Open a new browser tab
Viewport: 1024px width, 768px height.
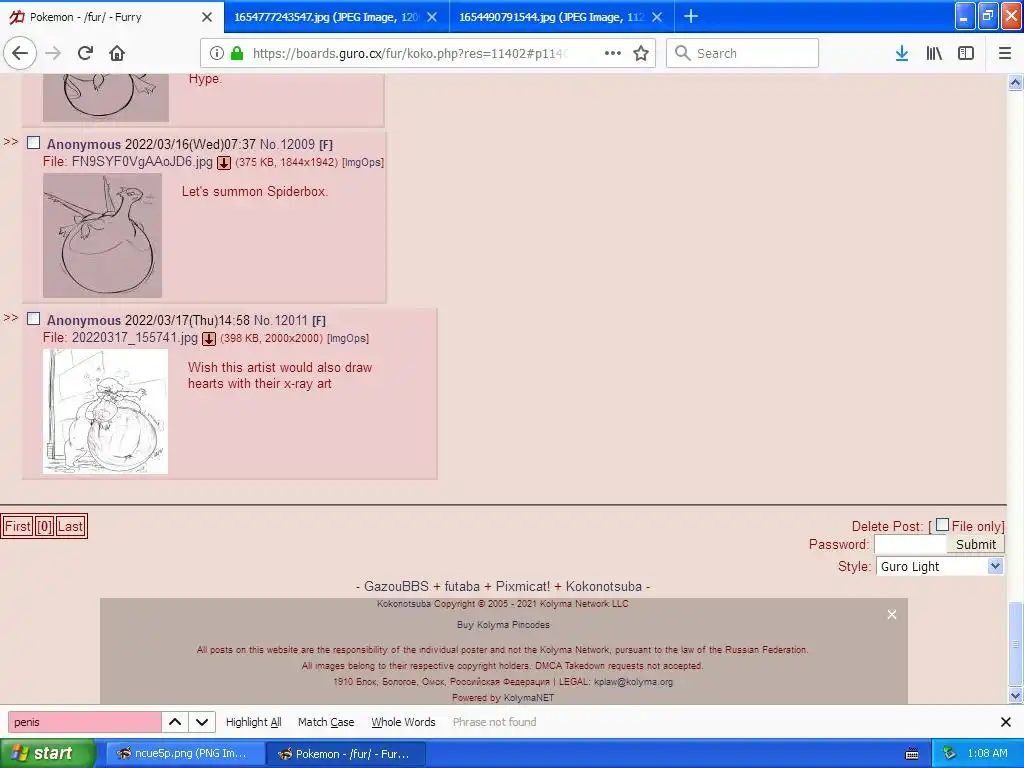point(690,16)
